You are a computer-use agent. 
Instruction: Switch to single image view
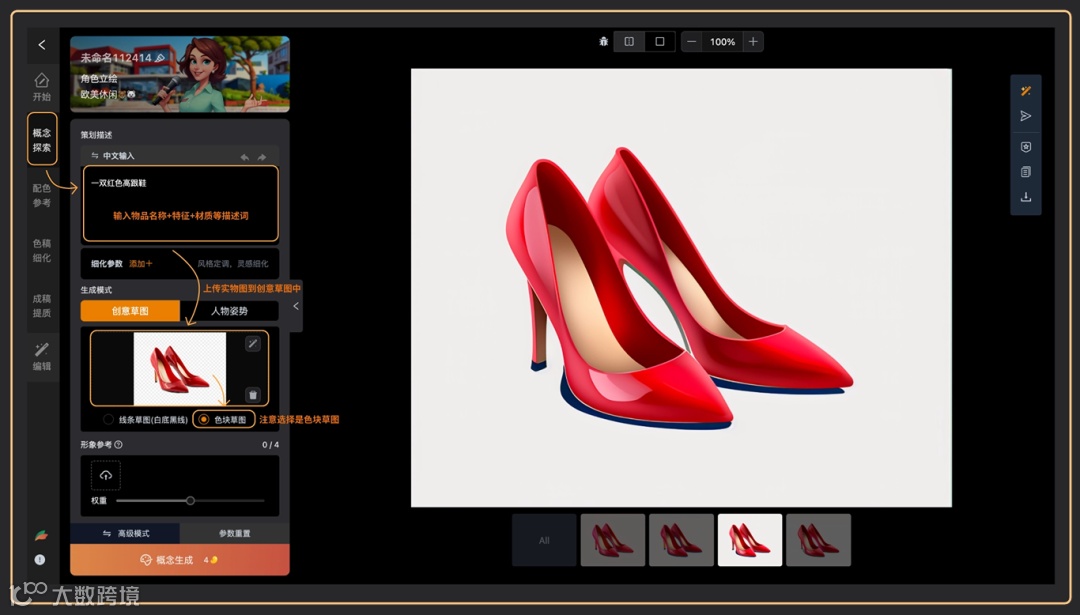point(660,42)
